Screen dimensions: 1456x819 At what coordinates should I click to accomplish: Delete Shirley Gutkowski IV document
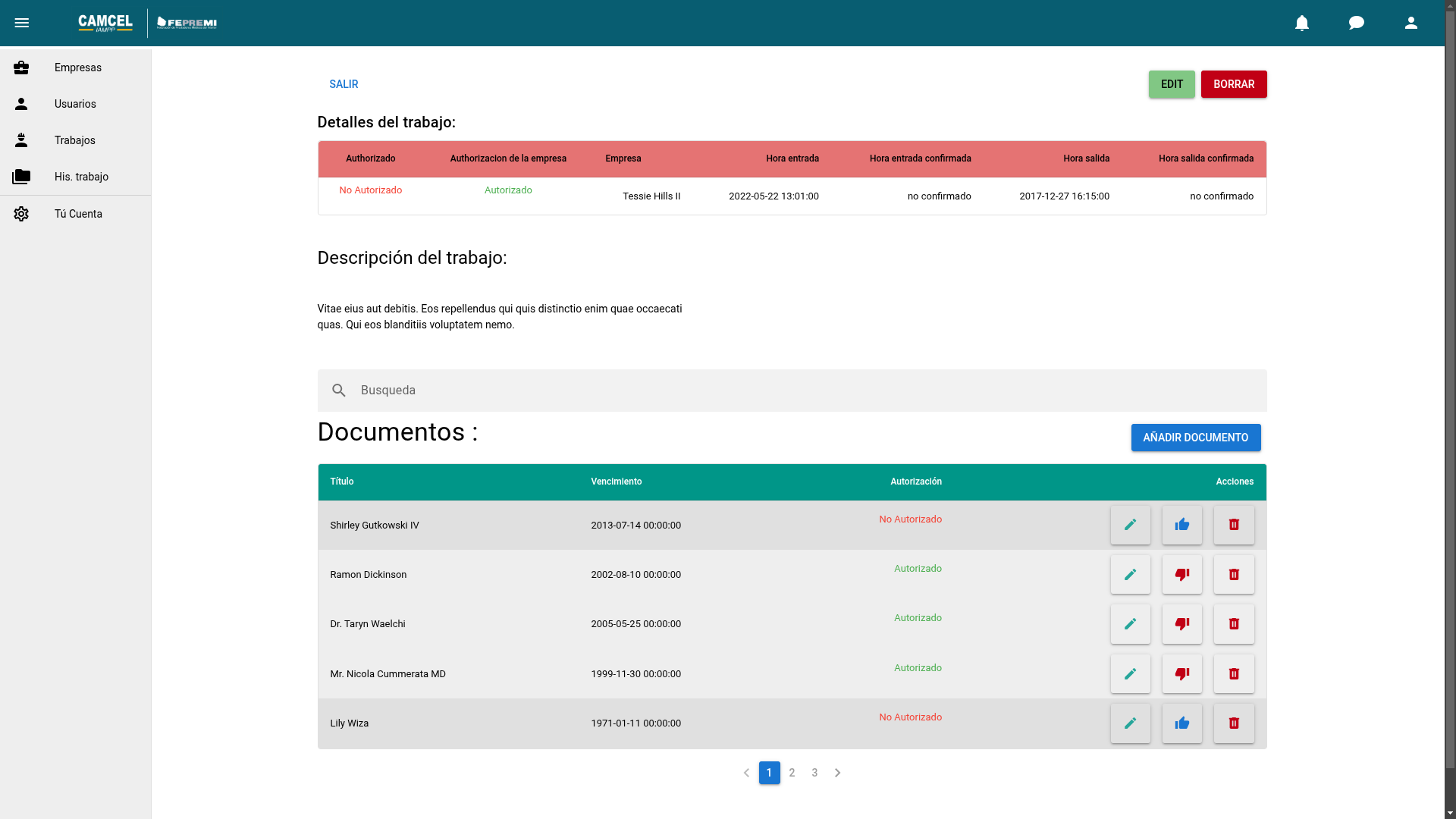coord(1234,525)
